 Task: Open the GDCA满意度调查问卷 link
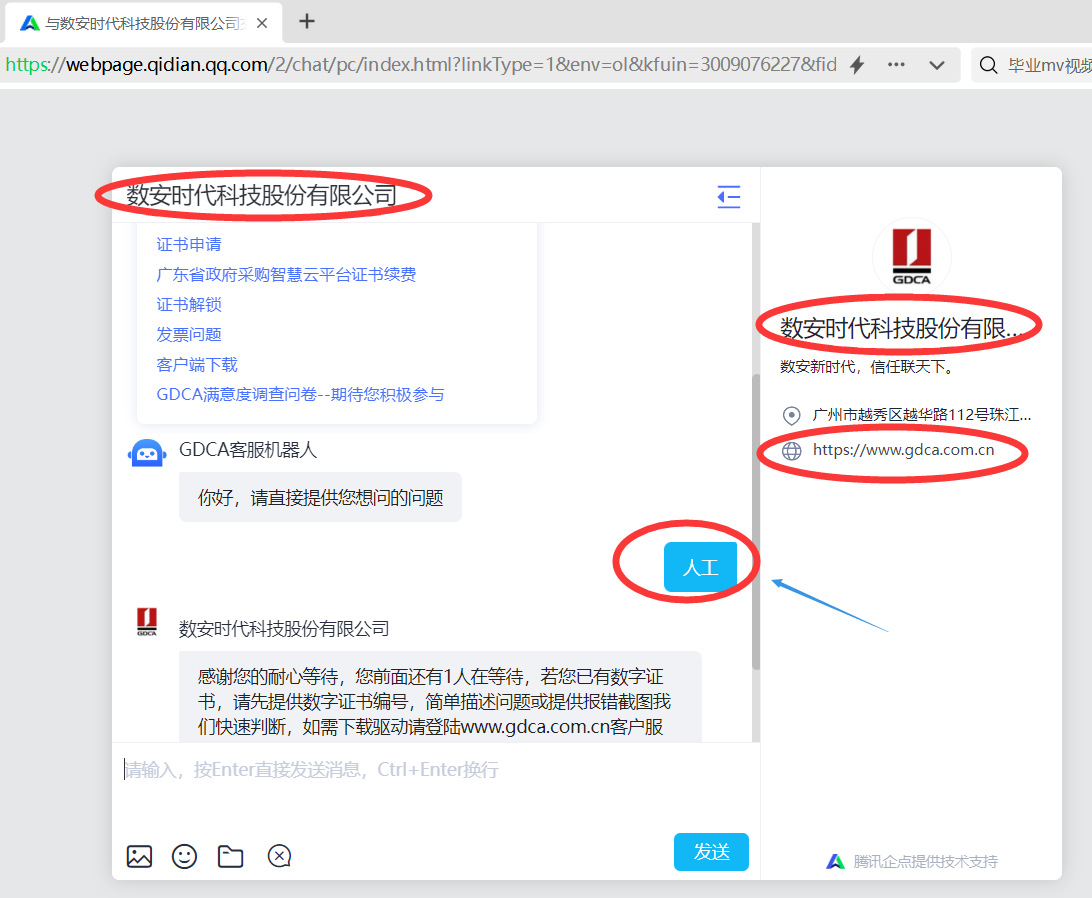[300, 394]
